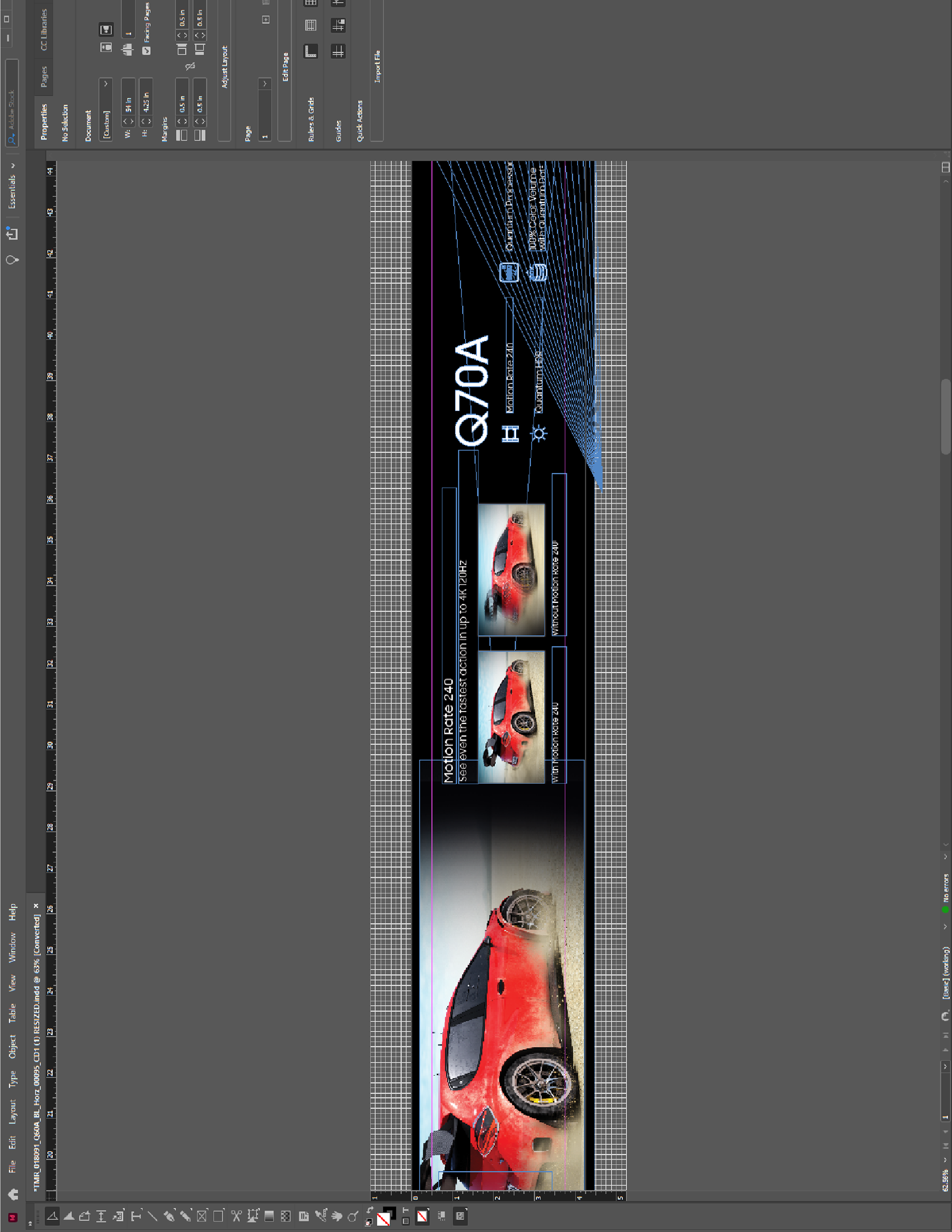Image resolution: width=952 pixels, height=1232 pixels.
Task: Open the [Custom] document preset dropdown
Action: click(106, 110)
